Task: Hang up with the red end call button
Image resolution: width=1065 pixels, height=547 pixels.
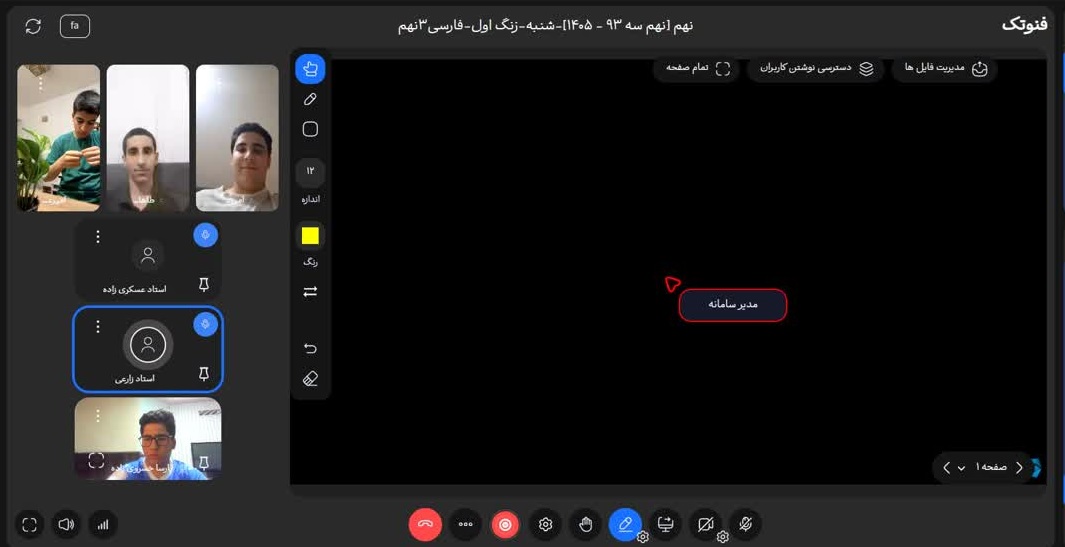Action: [425, 525]
